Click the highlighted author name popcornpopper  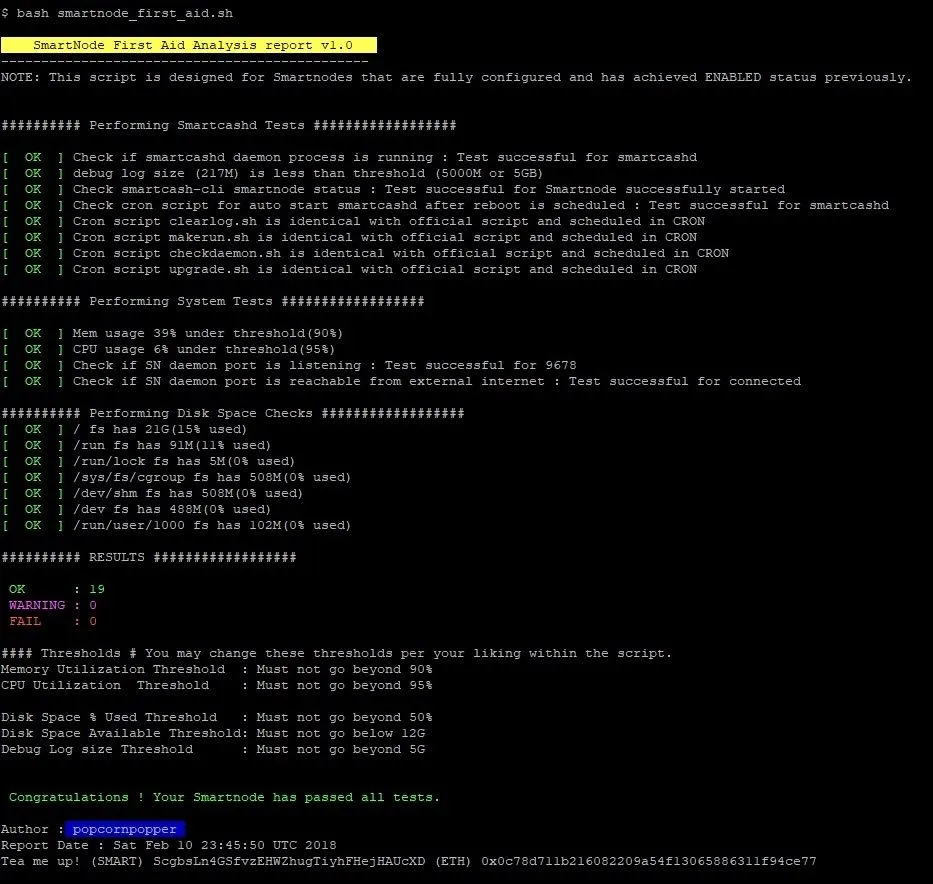(x=125, y=829)
